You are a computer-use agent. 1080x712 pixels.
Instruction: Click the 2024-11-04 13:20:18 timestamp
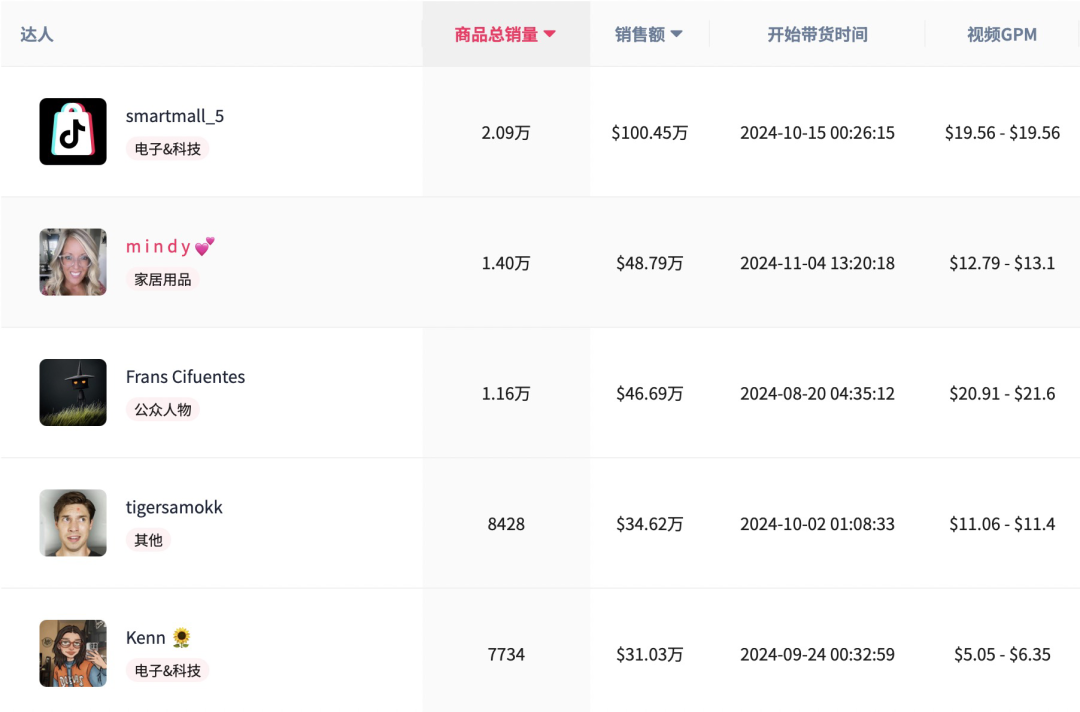(818, 263)
